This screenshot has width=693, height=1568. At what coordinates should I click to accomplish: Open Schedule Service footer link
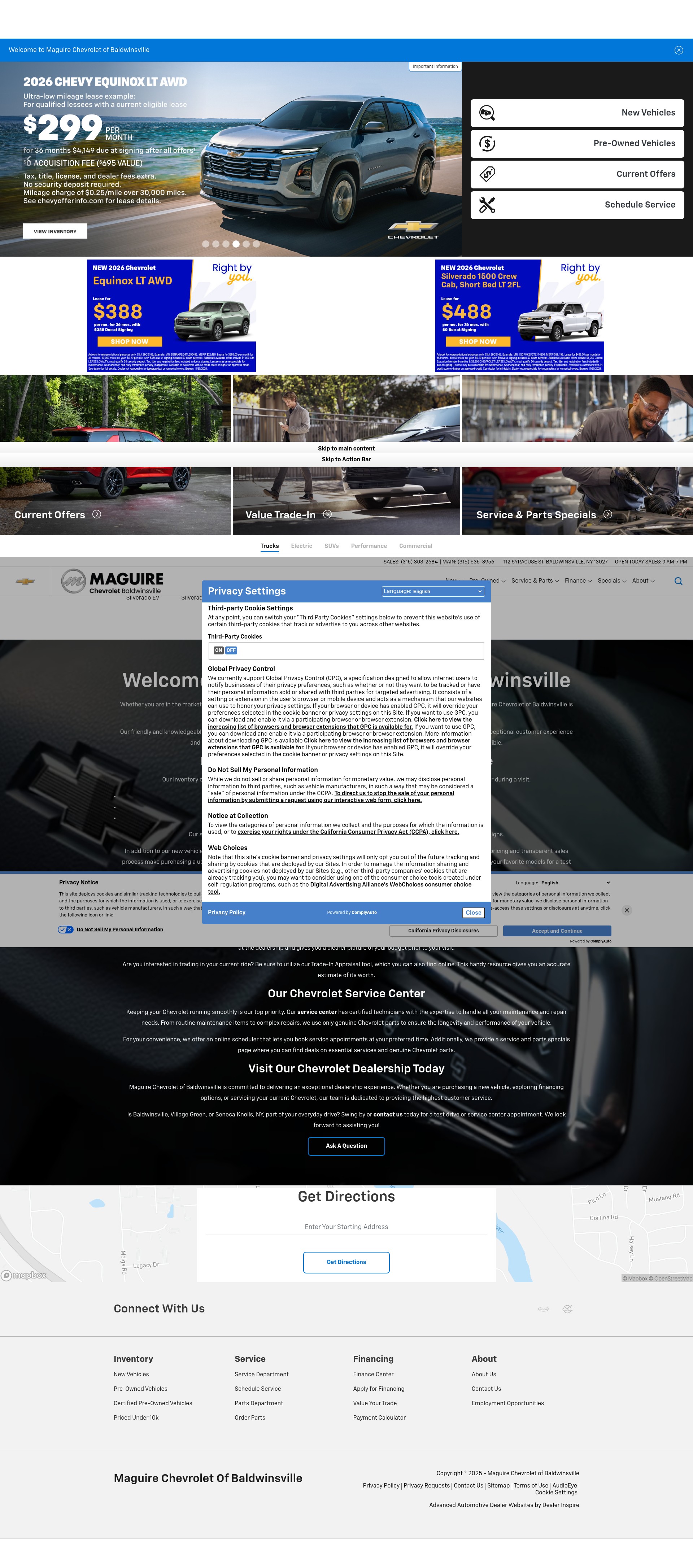[x=258, y=1389]
